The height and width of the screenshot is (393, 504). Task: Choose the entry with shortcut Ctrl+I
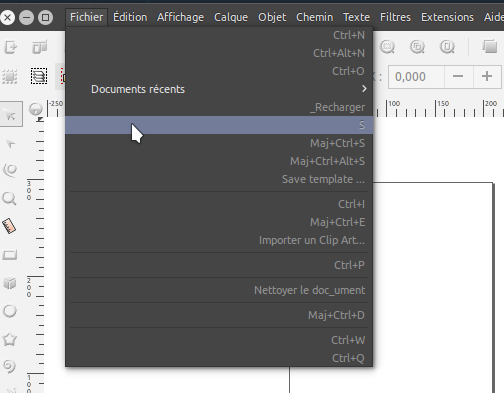tap(219, 204)
